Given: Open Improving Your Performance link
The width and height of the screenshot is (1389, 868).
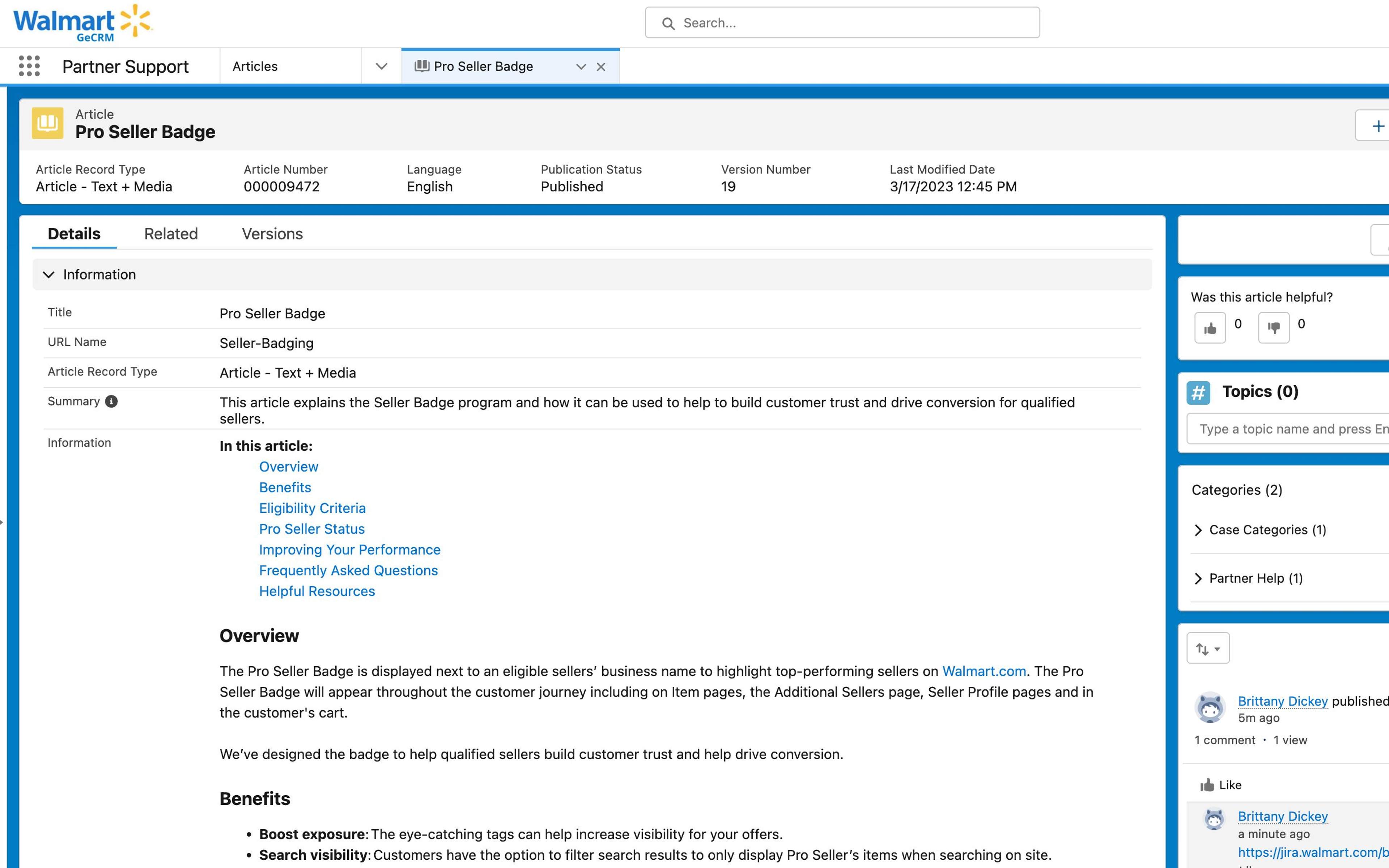Looking at the screenshot, I should pyautogui.click(x=349, y=549).
